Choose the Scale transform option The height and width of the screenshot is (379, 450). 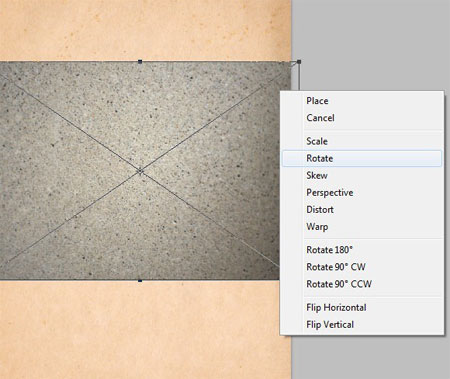coord(362,141)
